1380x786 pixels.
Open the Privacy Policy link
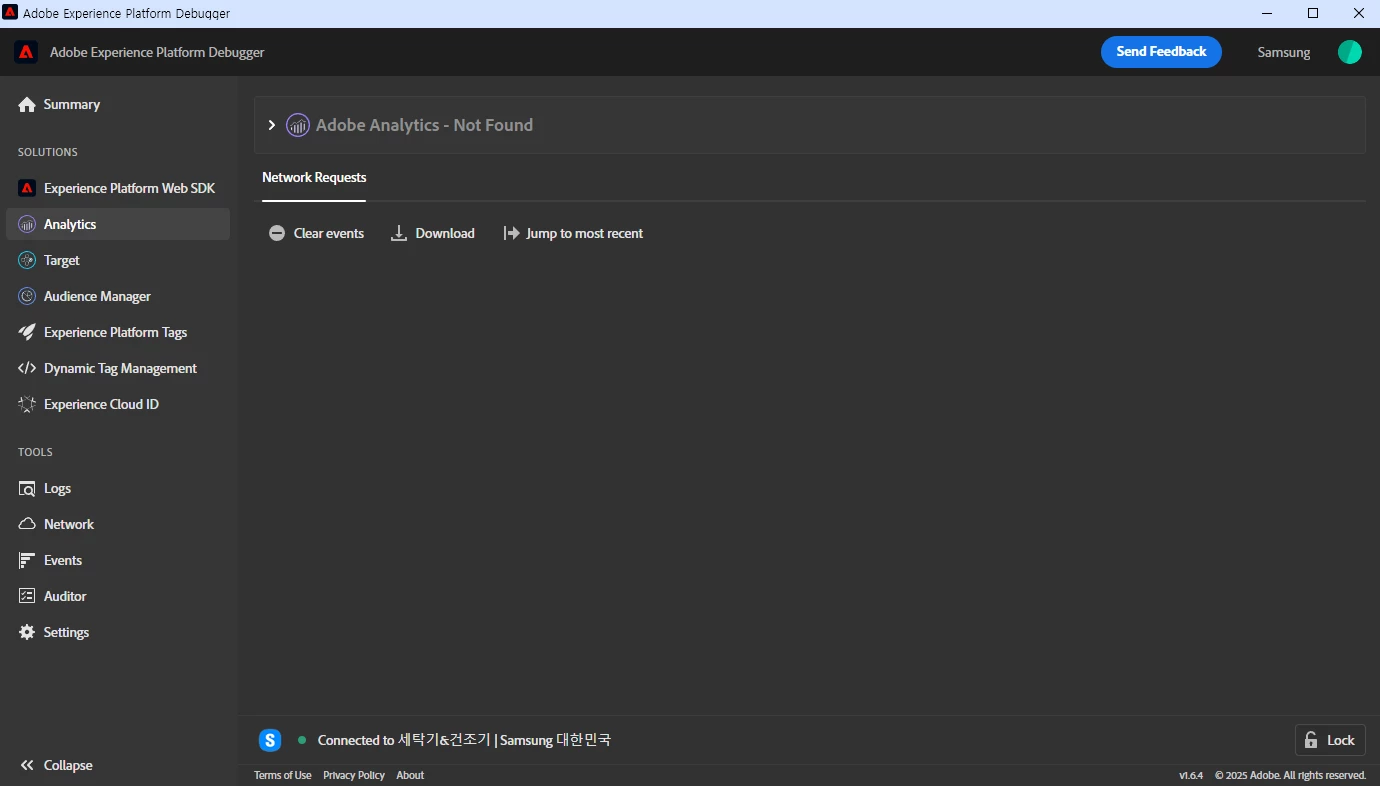click(354, 775)
